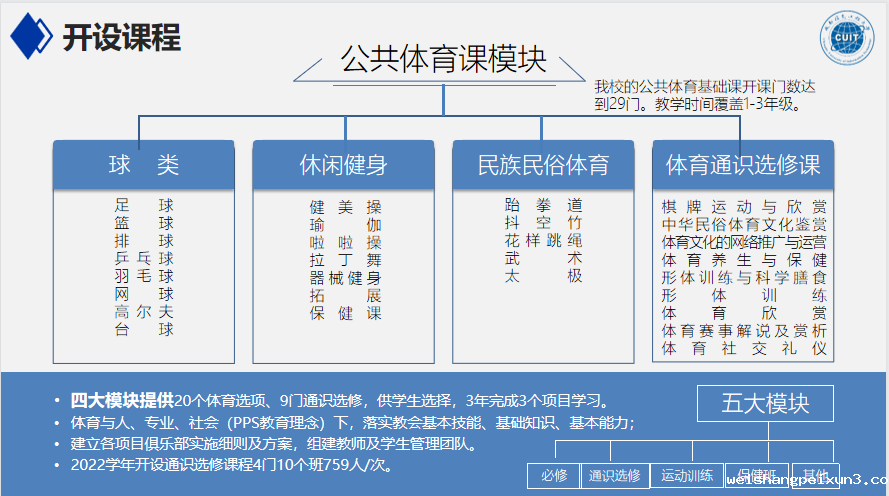Click the 保健班 box
Screen dimensions: 889x496
coord(757,475)
